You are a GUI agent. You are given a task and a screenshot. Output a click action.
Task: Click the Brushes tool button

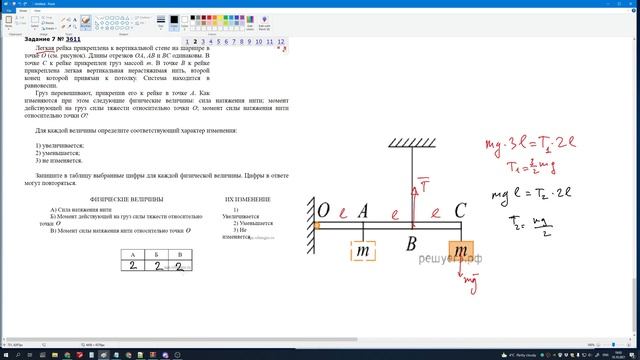(85, 20)
